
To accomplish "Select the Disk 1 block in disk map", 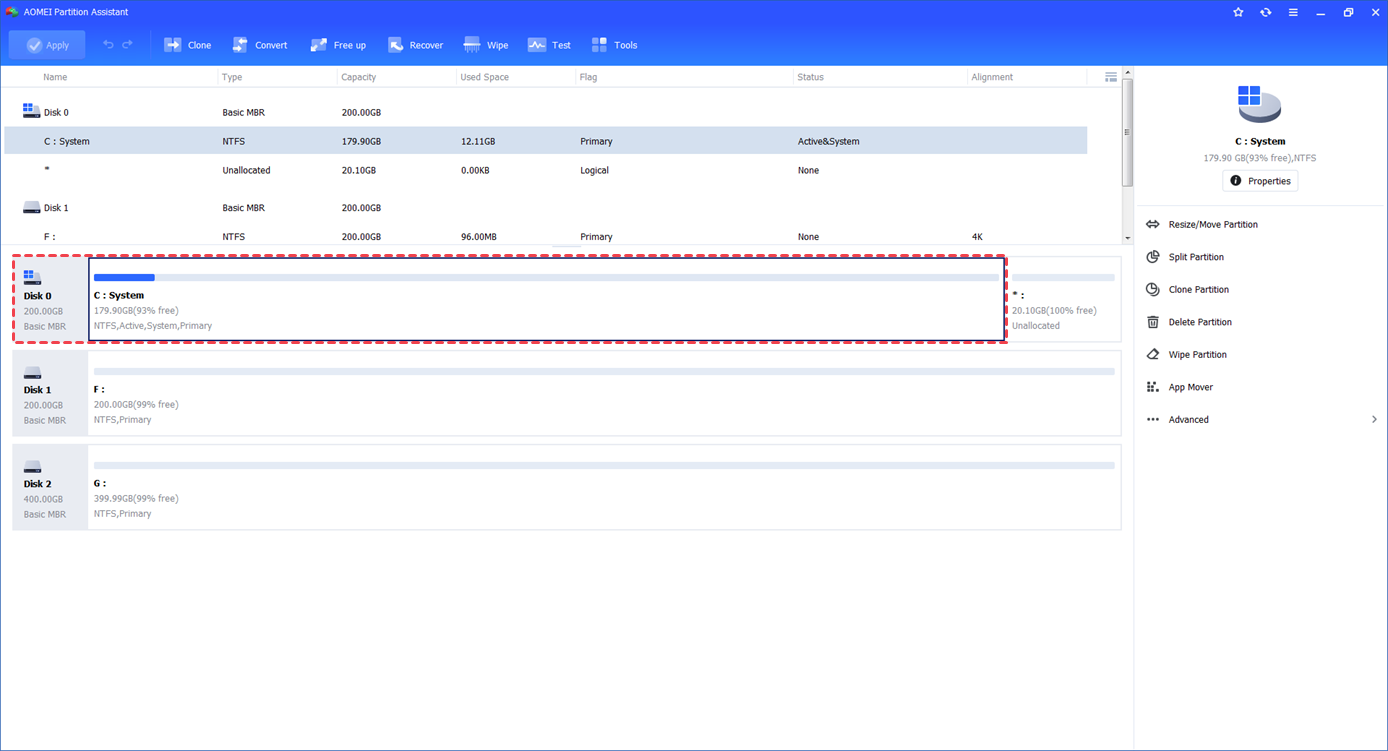I will pos(50,393).
